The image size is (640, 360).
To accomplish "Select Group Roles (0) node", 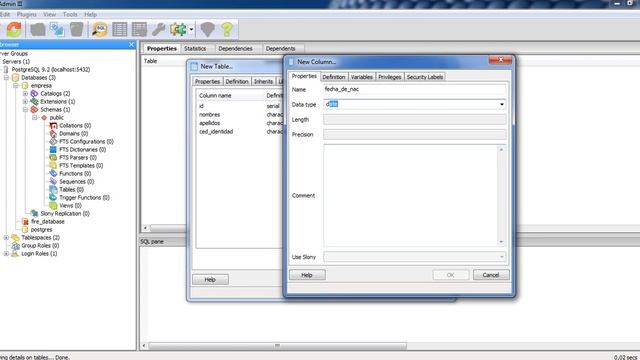I will click(x=40, y=245).
